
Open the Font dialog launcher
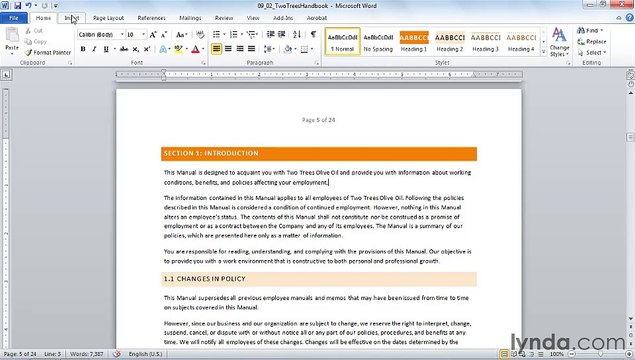(203, 63)
